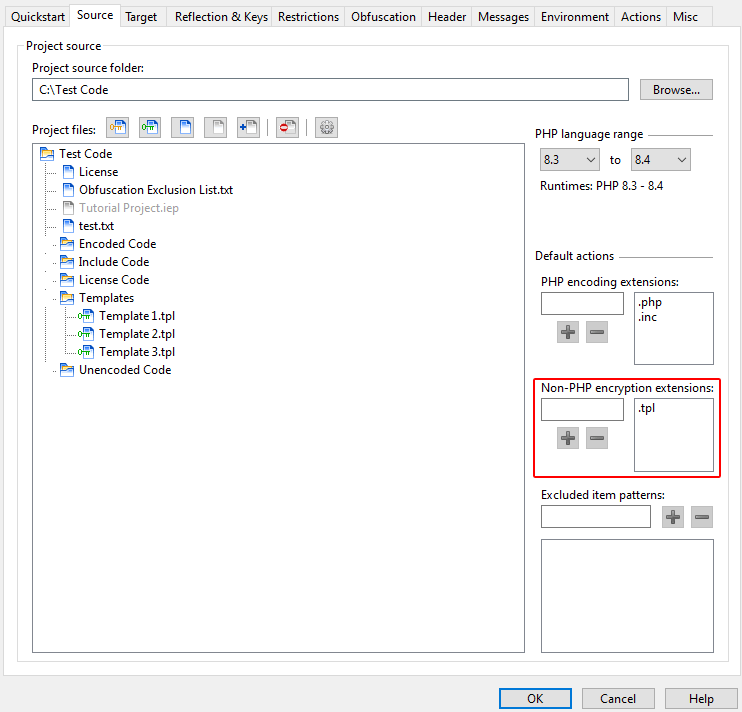Select the Templates folder in tree

[x=106, y=298]
